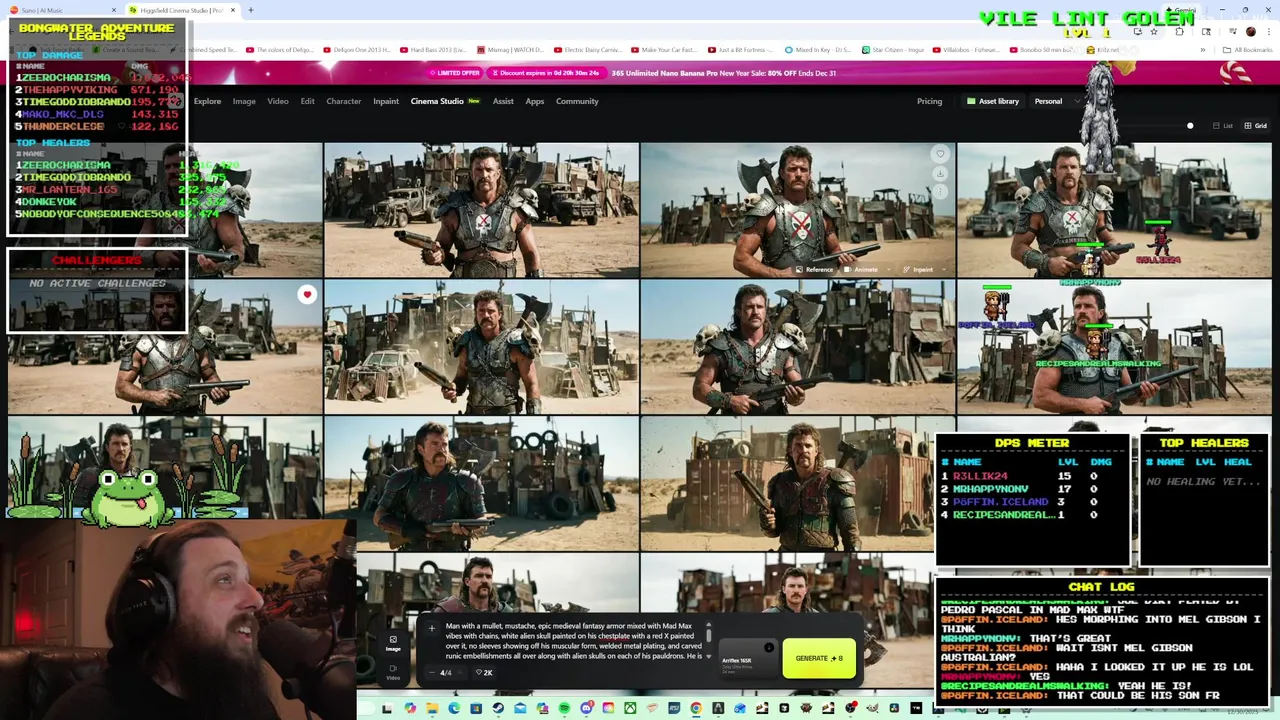The height and width of the screenshot is (720, 1280).
Task: Open Microsoft Store from the taskbar
Action: (476, 708)
